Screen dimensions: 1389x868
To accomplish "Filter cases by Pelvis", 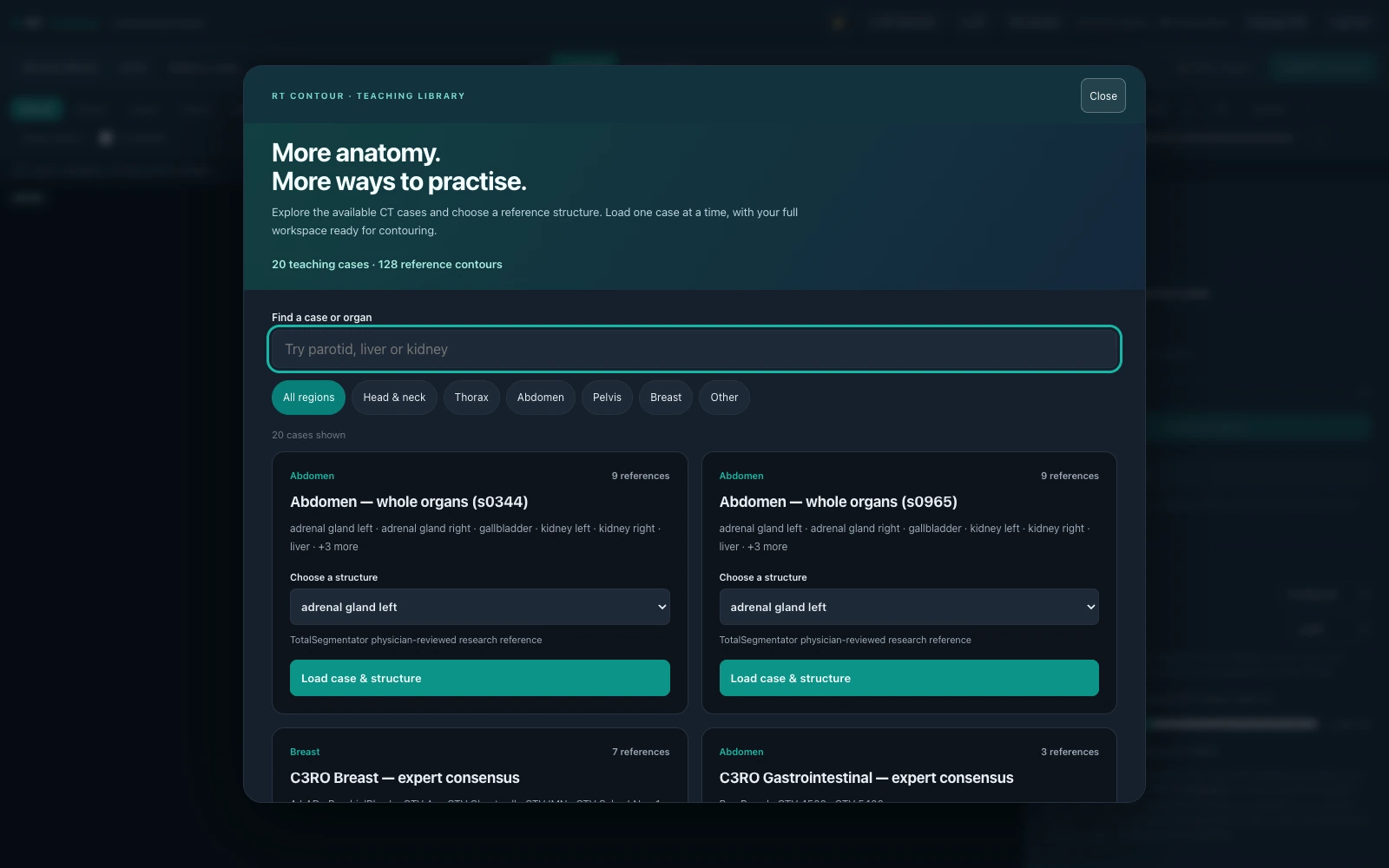I will (x=607, y=398).
